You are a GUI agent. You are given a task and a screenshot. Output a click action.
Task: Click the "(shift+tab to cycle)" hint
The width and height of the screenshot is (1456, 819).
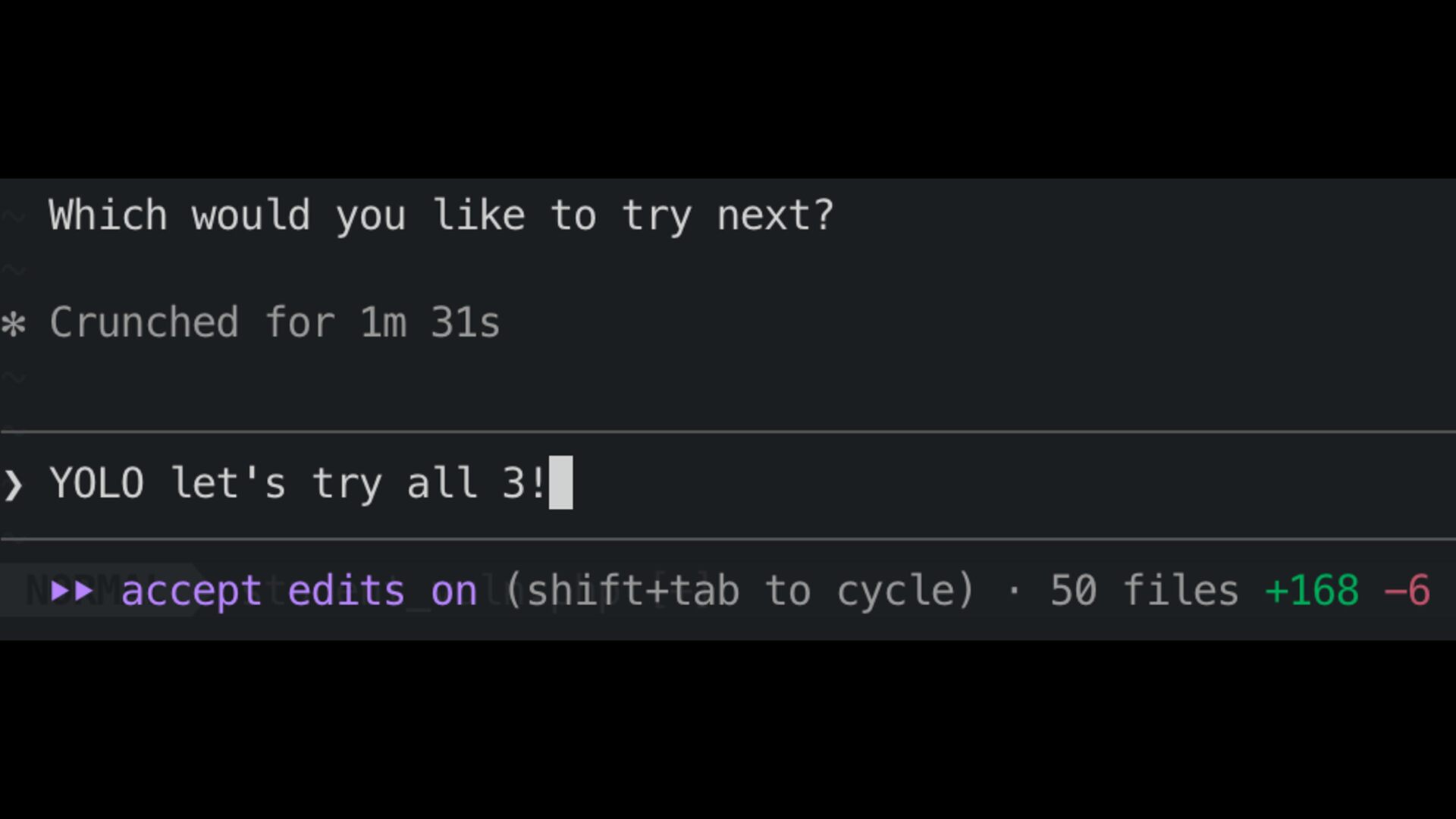[x=739, y=591]
